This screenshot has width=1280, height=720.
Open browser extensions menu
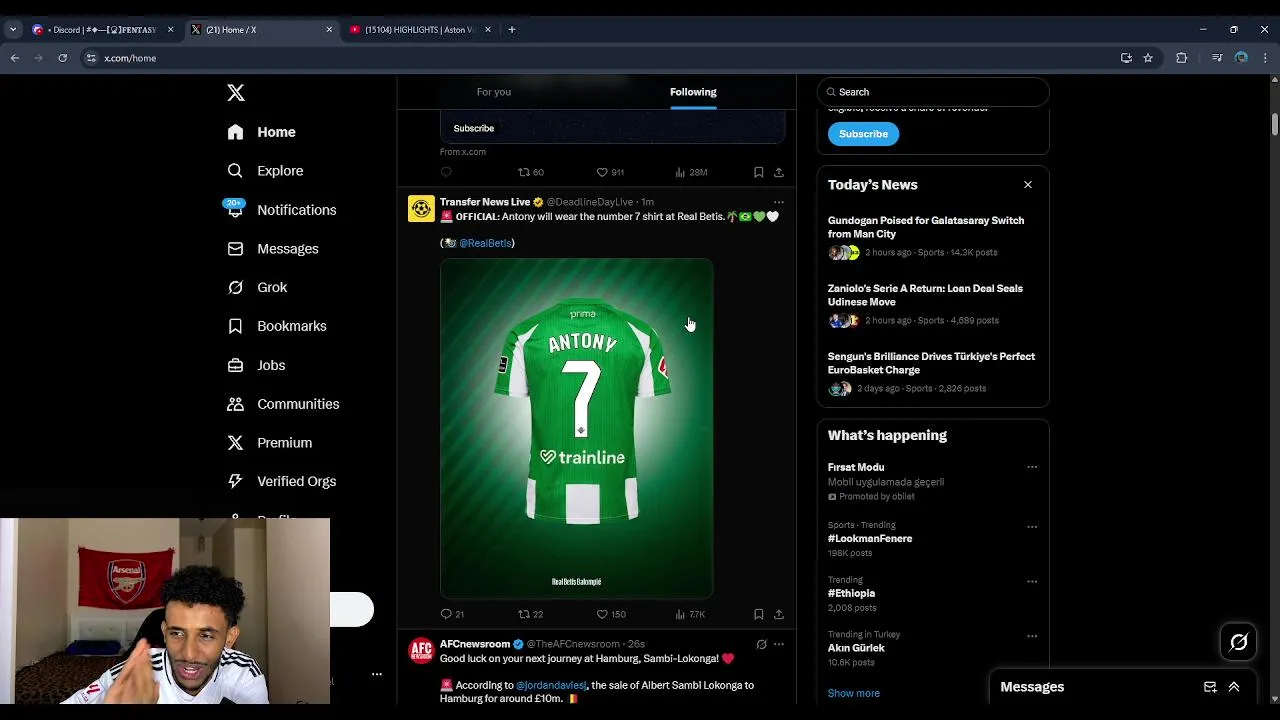1182,58
